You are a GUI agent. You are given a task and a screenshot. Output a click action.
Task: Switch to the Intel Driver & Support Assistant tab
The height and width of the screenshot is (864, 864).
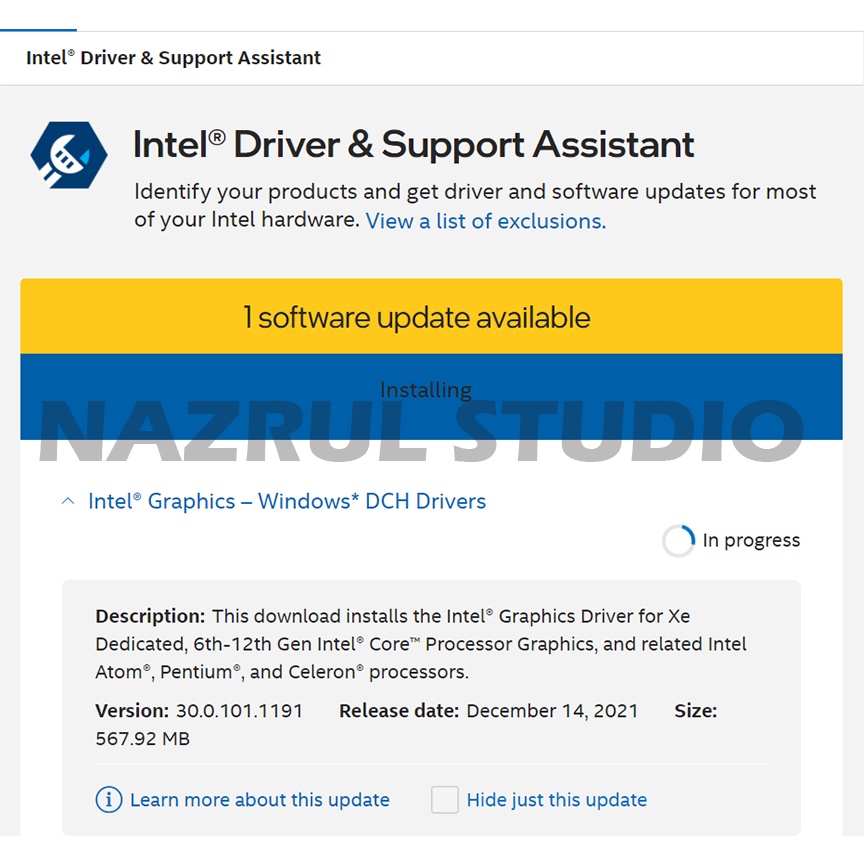170,57
